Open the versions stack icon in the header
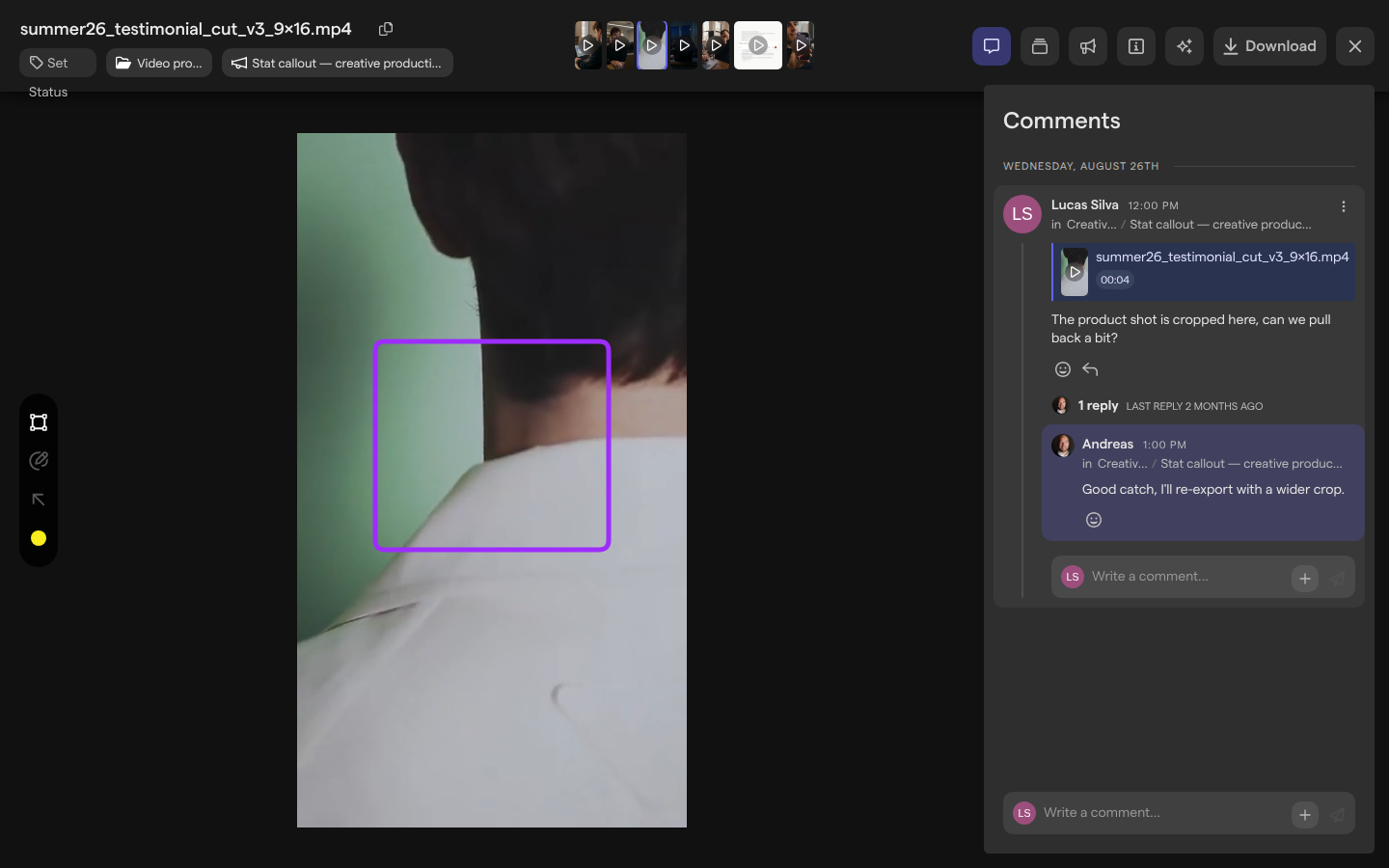The height and width of the screenshot is (868, 1389). [1040, 46]
